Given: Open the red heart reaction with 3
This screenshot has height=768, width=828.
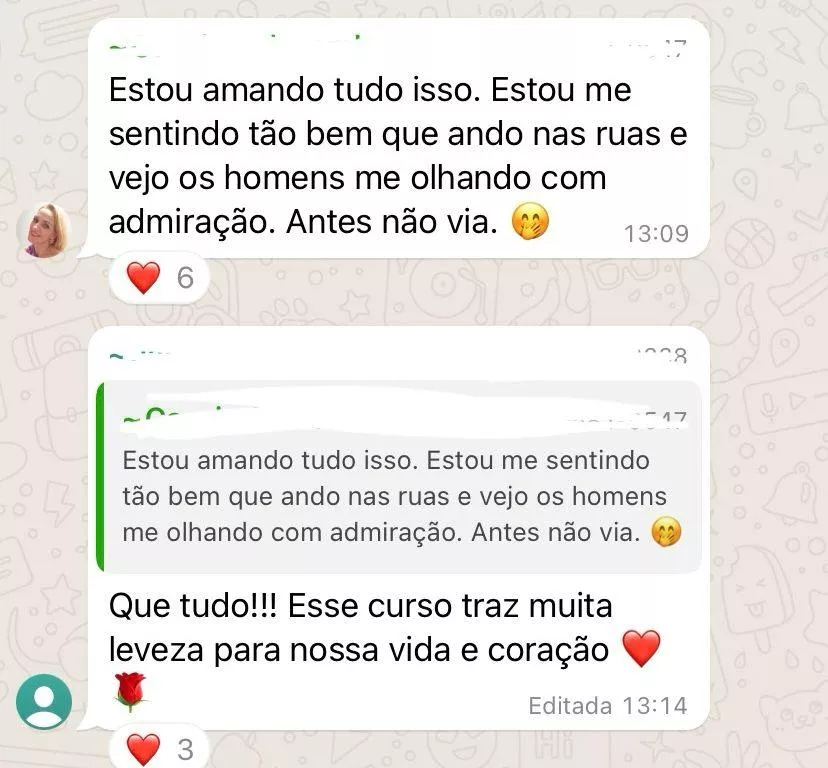Looking at the screenshot, I should point(160,748).
